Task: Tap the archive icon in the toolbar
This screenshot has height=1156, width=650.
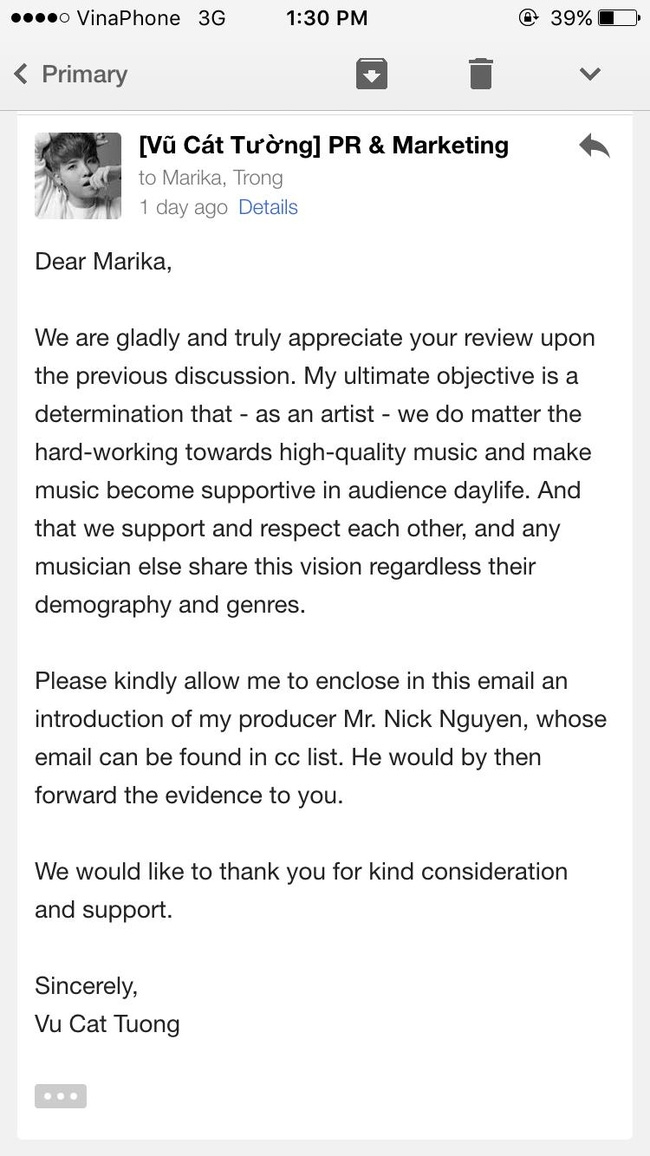Action: point(371,74)
